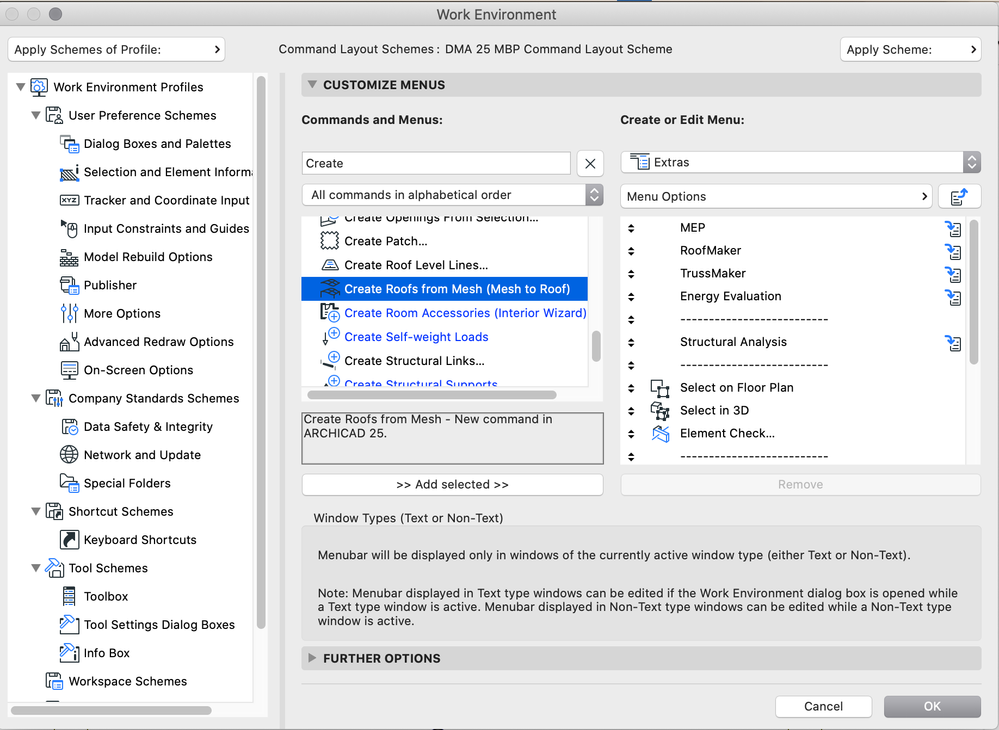999x730 pixels.
Task: Click the User Preference Schemes icon
Action: pyautogui.click(x=54, y=115)
